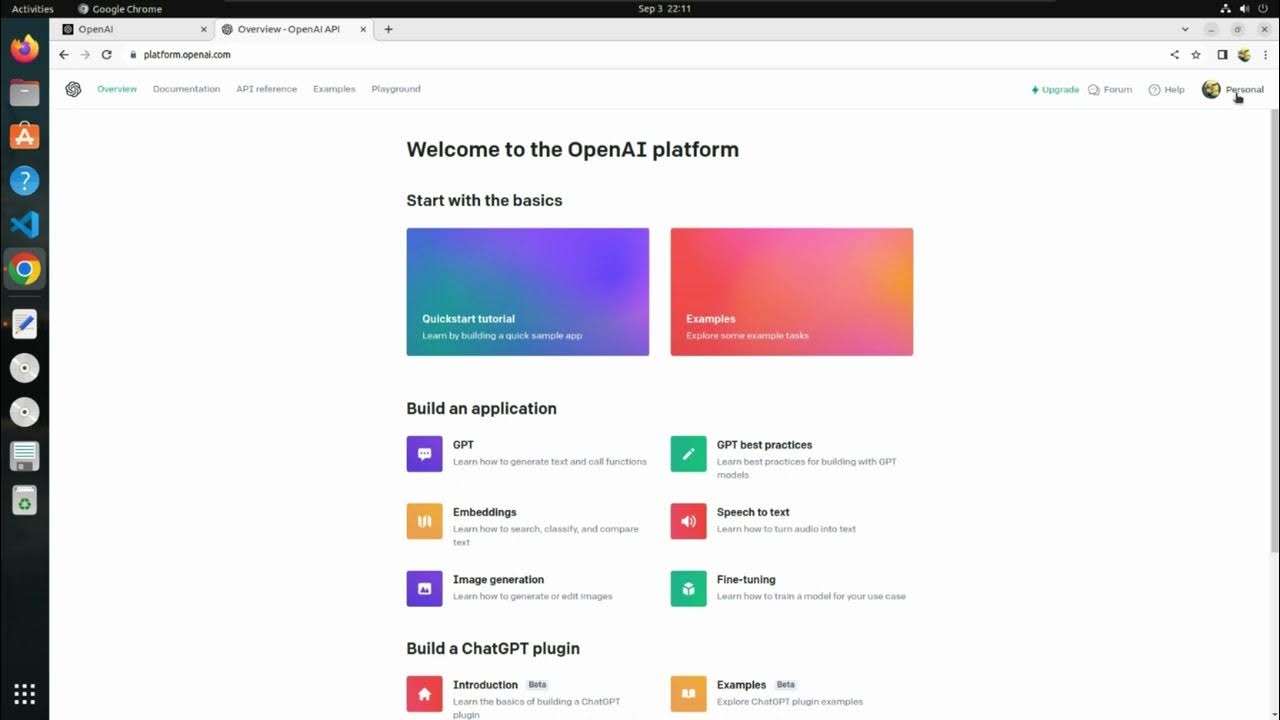The image size is (1280, 720).
Task: Click the Speech to text title
Action: coord(753,512)
